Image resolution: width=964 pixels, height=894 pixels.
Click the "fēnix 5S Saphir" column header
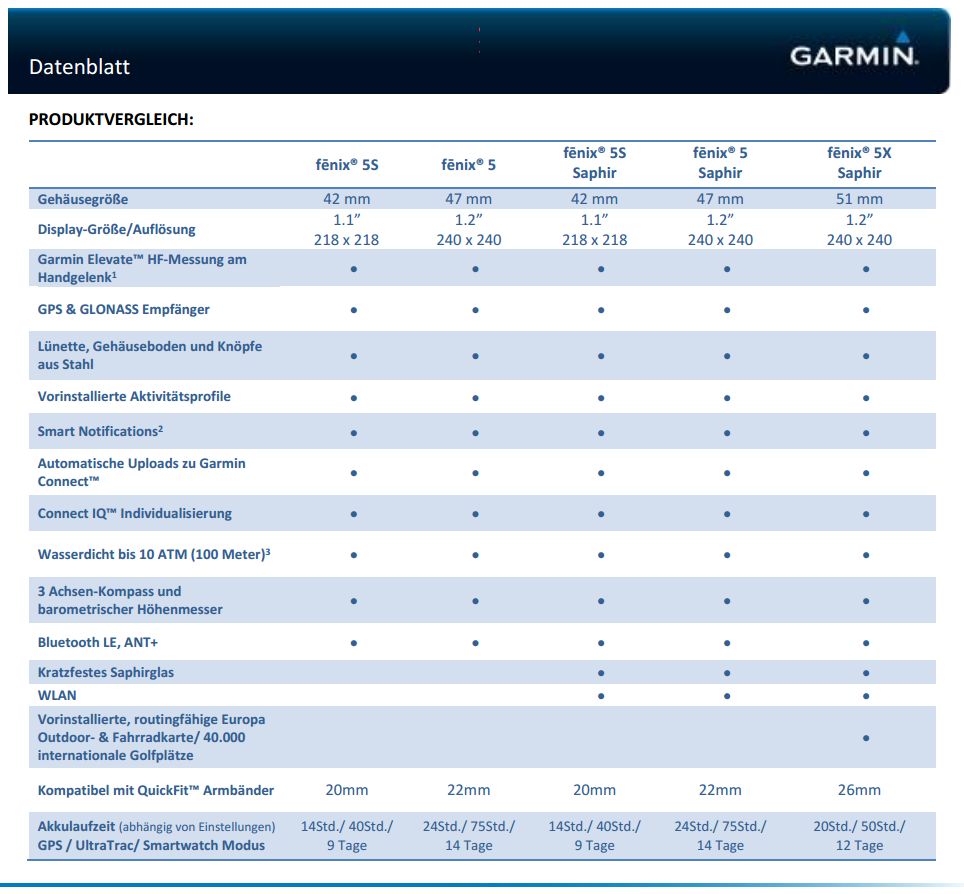pos(595,163)
